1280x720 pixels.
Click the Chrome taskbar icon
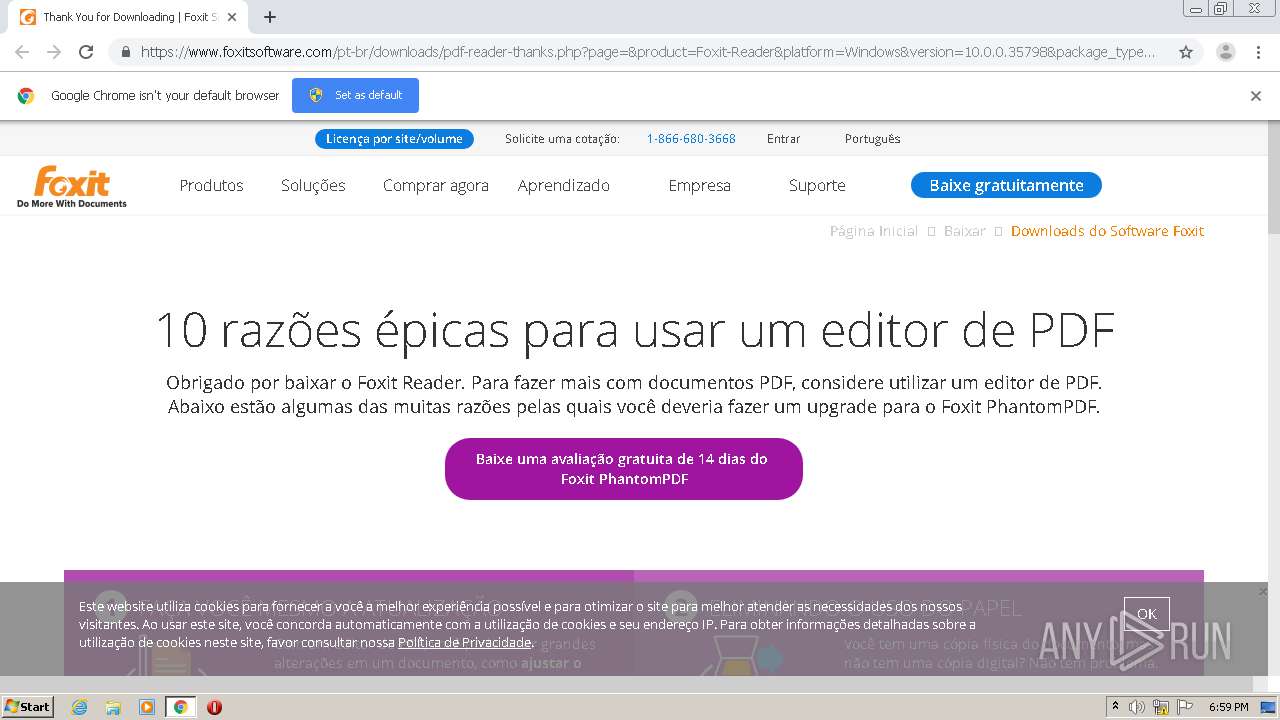(180, 707)
